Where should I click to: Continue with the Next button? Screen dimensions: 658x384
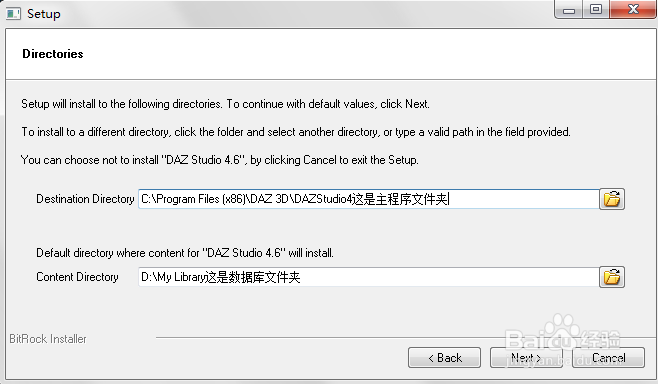526,358
